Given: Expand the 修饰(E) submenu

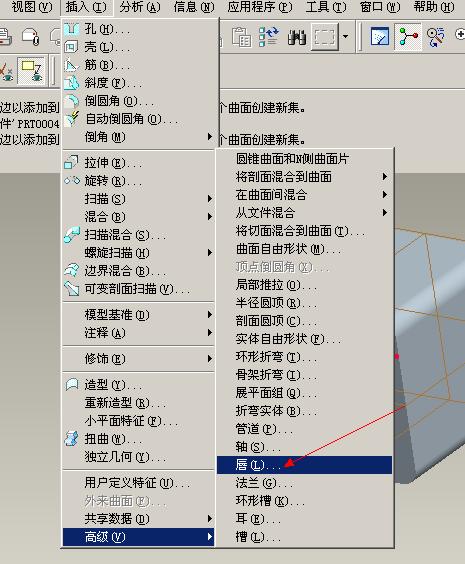Looking at the screenshot, I should click(x=139, y=359).
